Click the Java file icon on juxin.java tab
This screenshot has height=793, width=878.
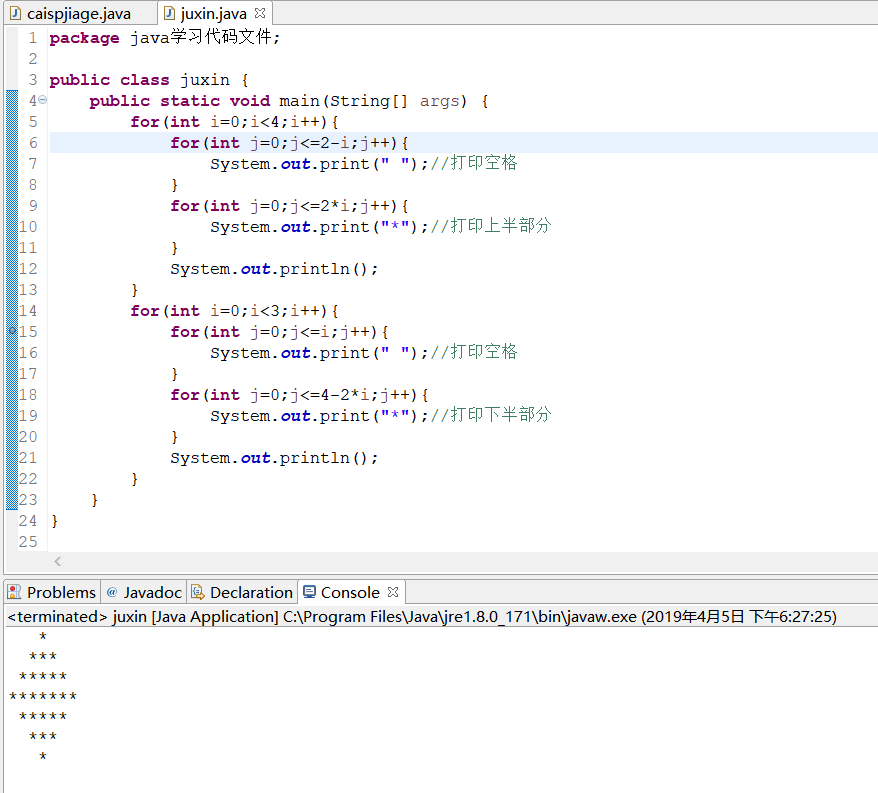tap(169, 13)
